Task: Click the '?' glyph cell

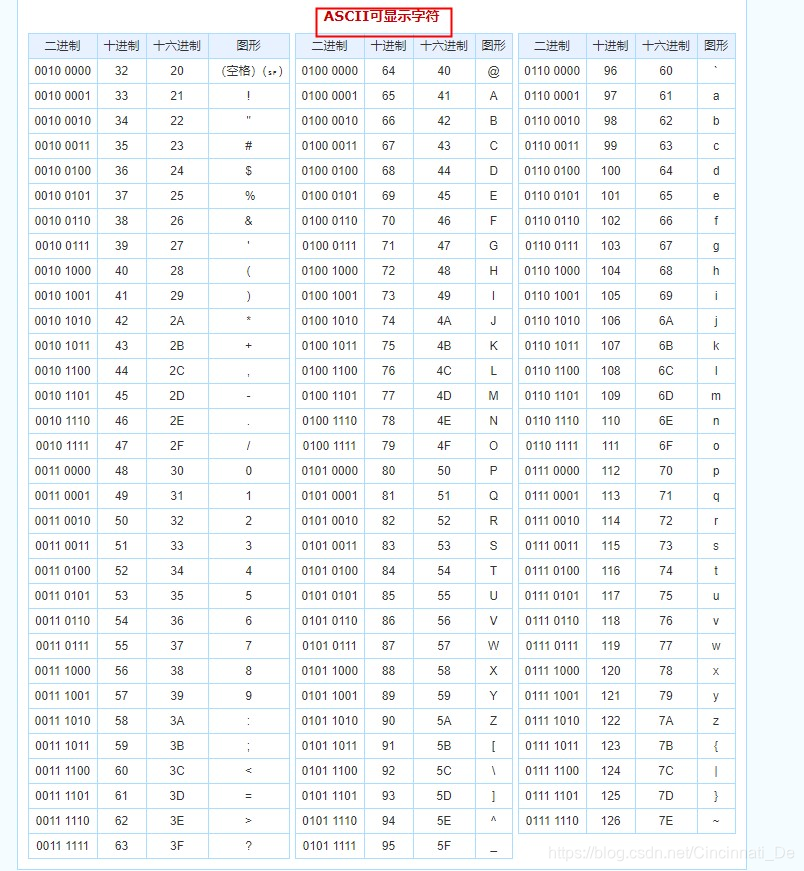Action: (x=249, y=846)
